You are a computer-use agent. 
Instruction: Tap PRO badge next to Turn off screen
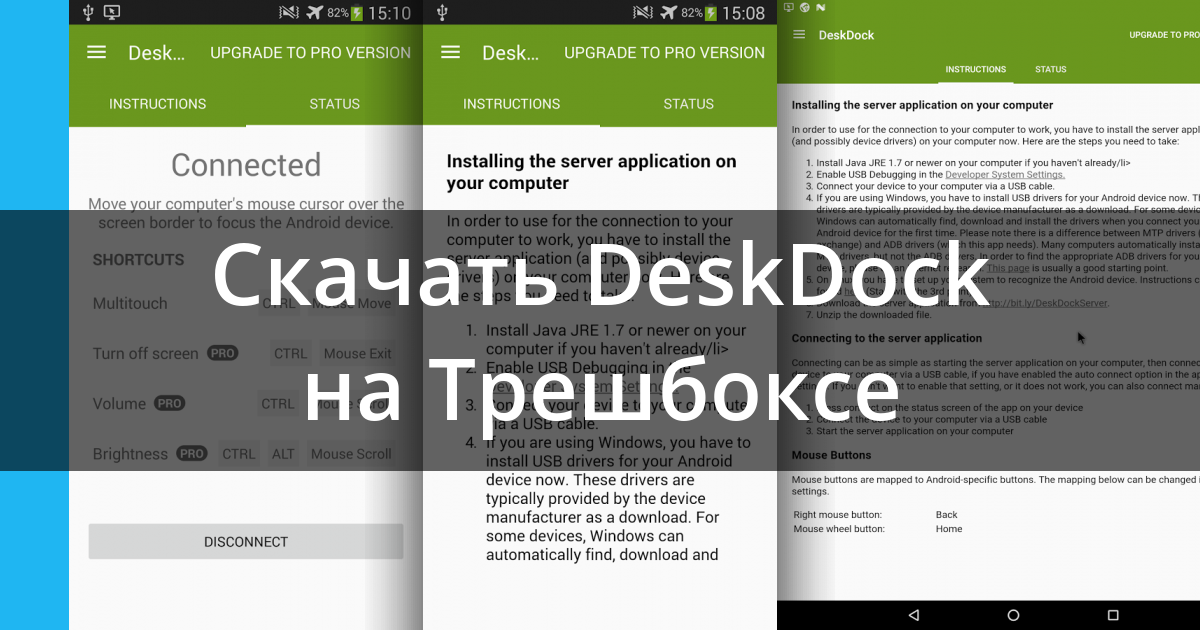[x=222, y=353]
